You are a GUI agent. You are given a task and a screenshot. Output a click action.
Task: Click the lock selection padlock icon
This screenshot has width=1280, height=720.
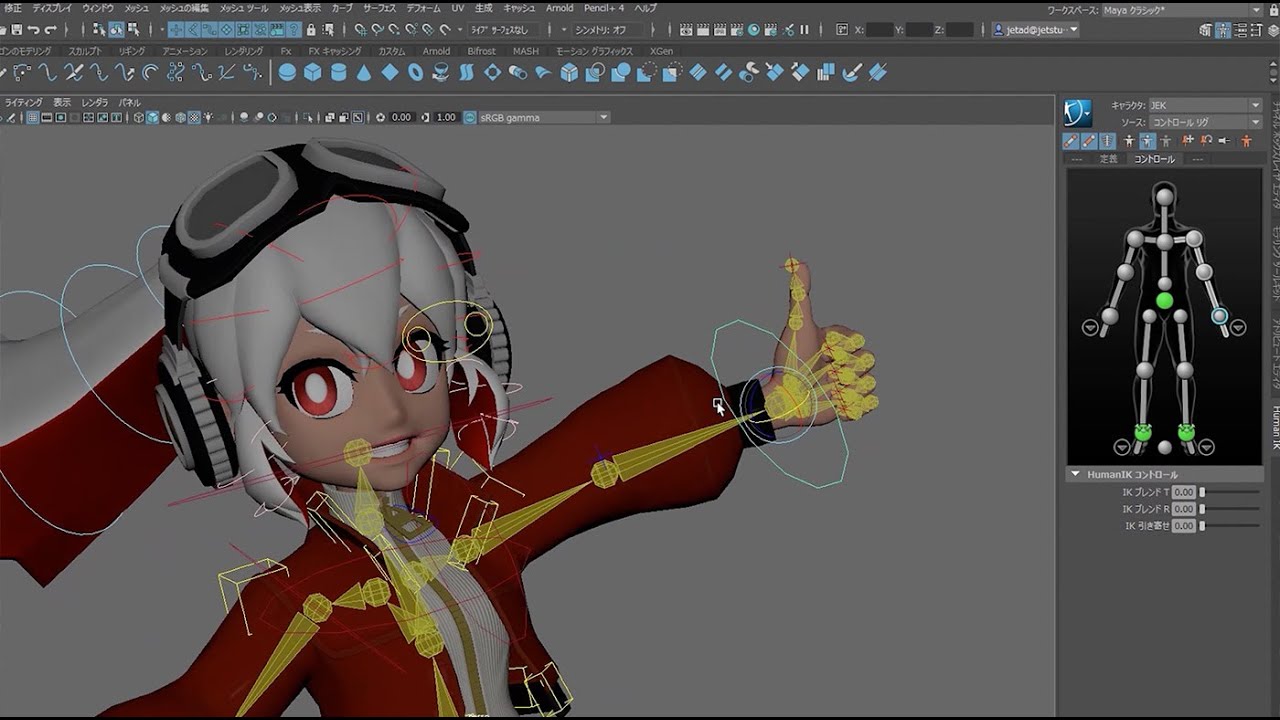point(310,29)
